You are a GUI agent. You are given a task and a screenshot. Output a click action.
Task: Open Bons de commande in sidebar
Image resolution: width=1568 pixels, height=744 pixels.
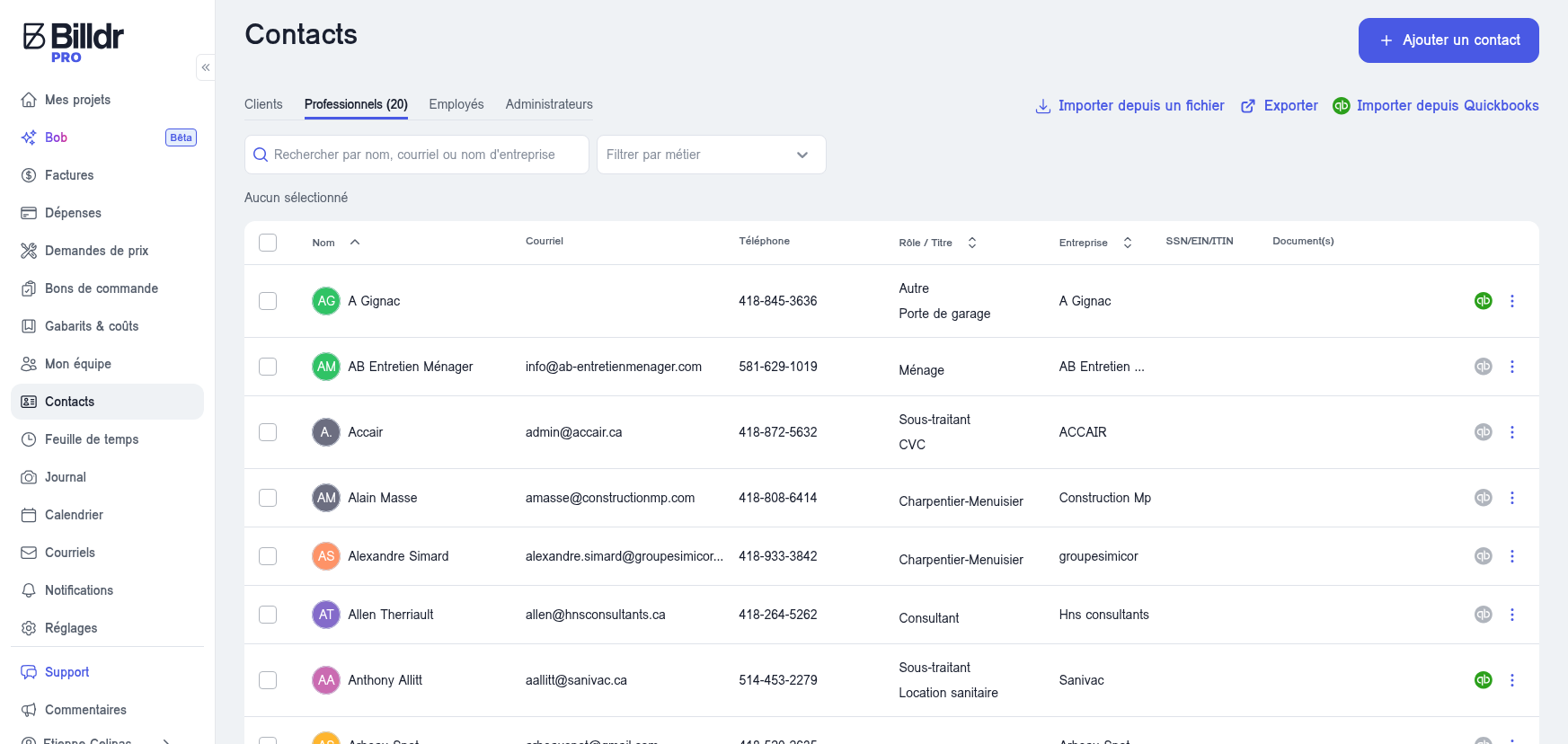[x=107, y=288]
